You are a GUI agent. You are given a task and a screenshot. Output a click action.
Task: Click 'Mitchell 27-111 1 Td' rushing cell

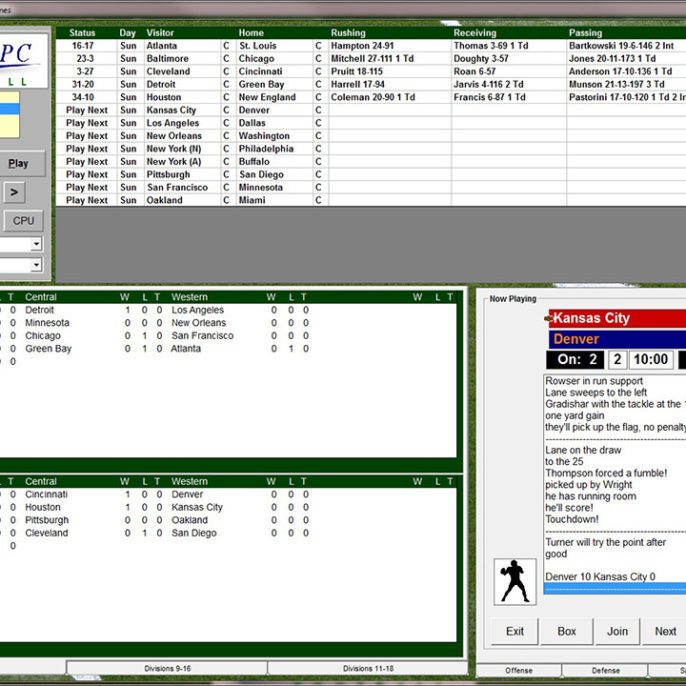(390, 59)
